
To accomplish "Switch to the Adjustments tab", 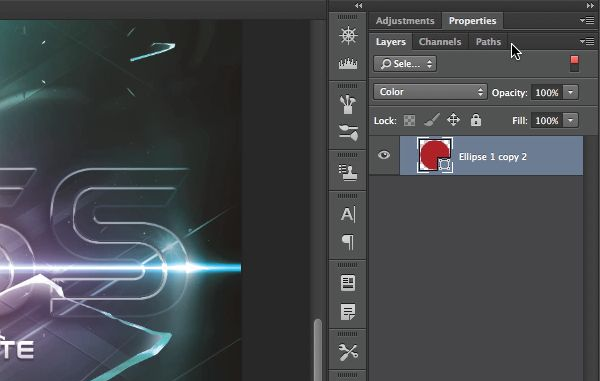I will 405,21.
